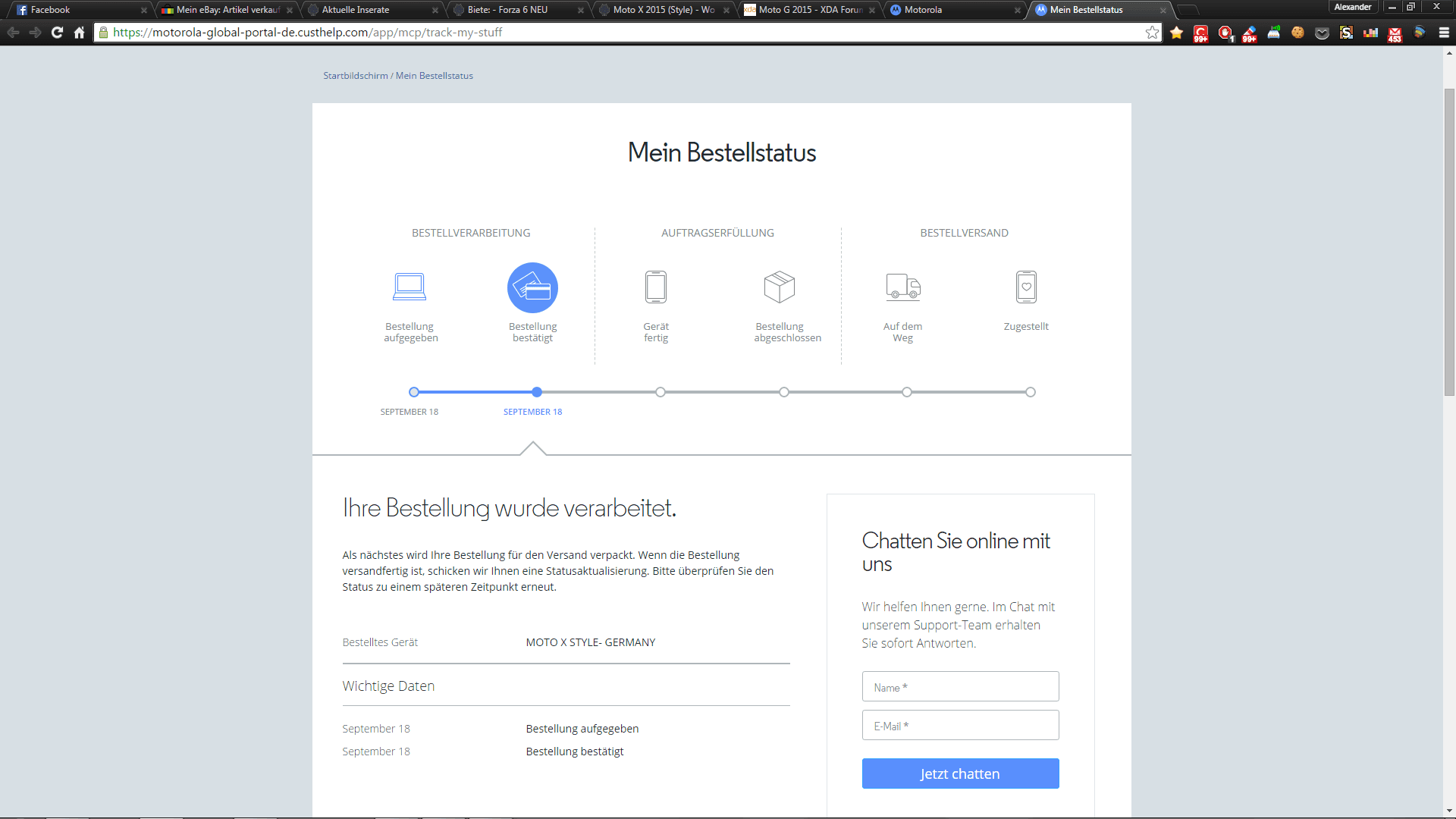Click the progress marker under Gerät fertig
The width and height of the screenshot is (1456, 819).
[x=661, y=392]
